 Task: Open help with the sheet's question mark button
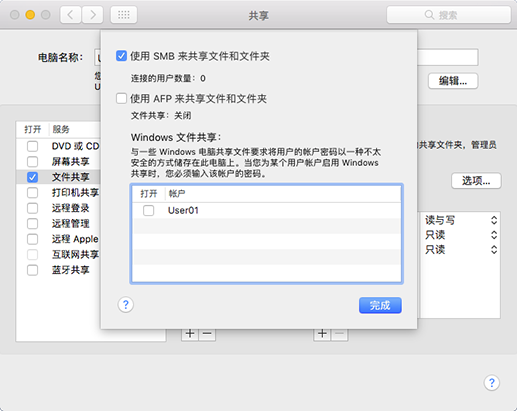tap(126, 305)
